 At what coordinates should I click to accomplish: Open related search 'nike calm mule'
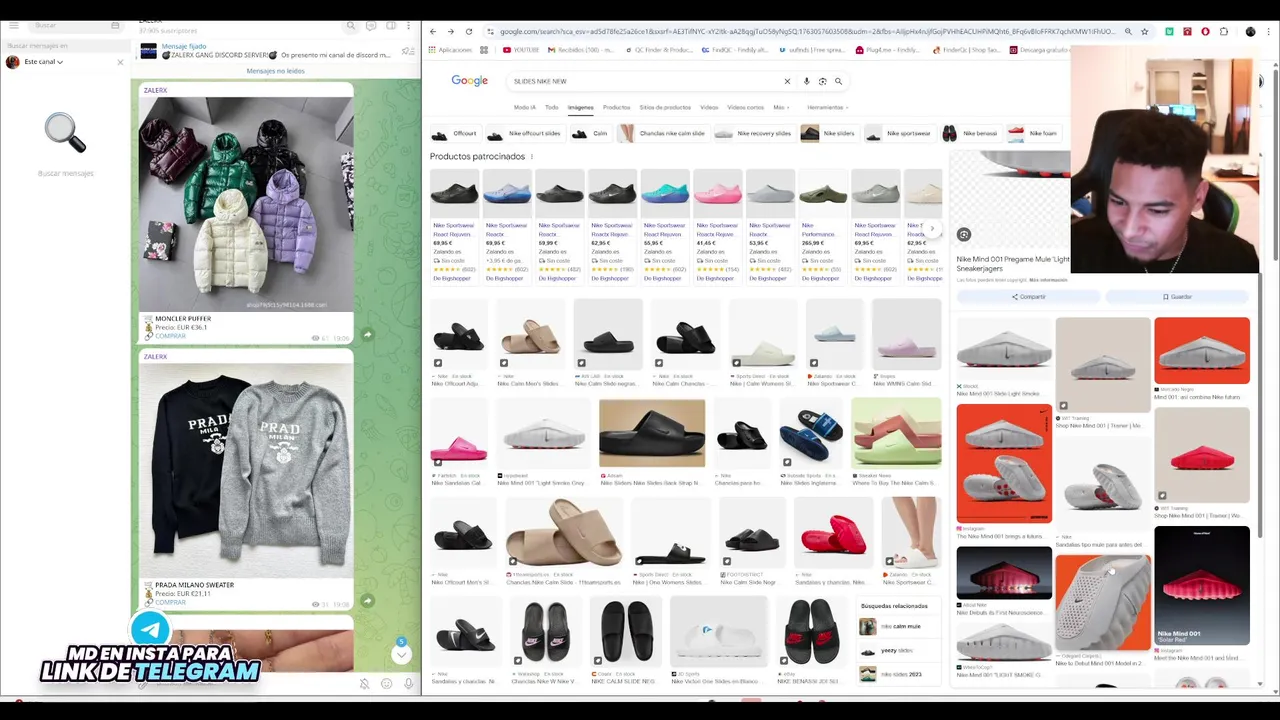[x=900, y=627]
